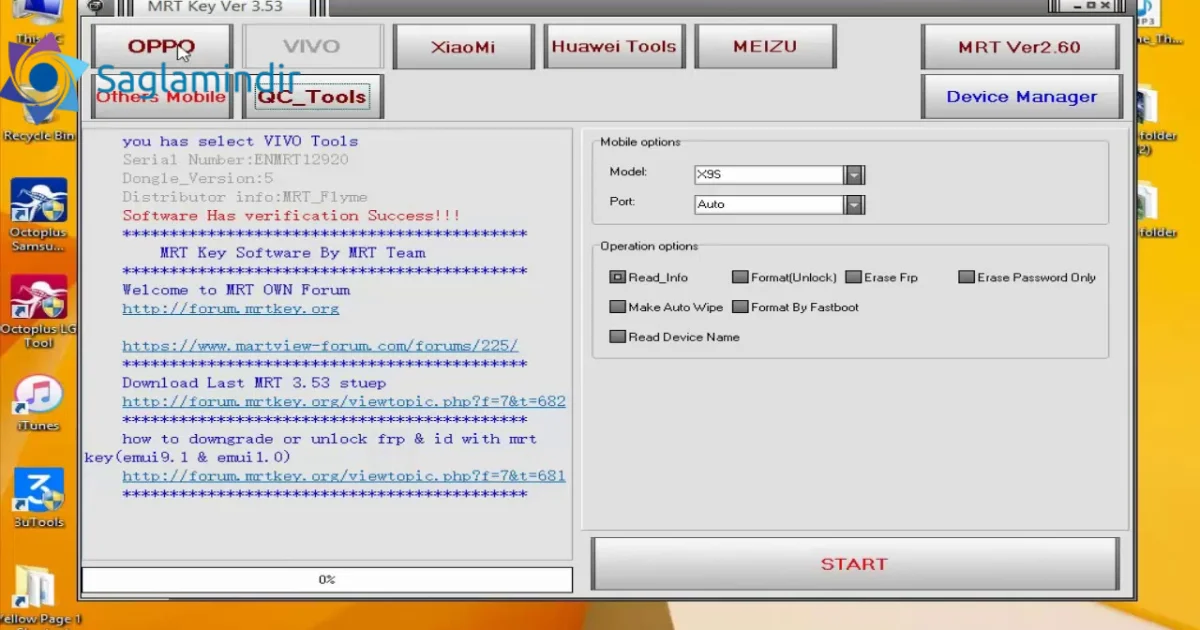Expand the Model dropdown arrow
This screenshot has width=1200, height=630.
pyautogui.click(x=854, y=175)
